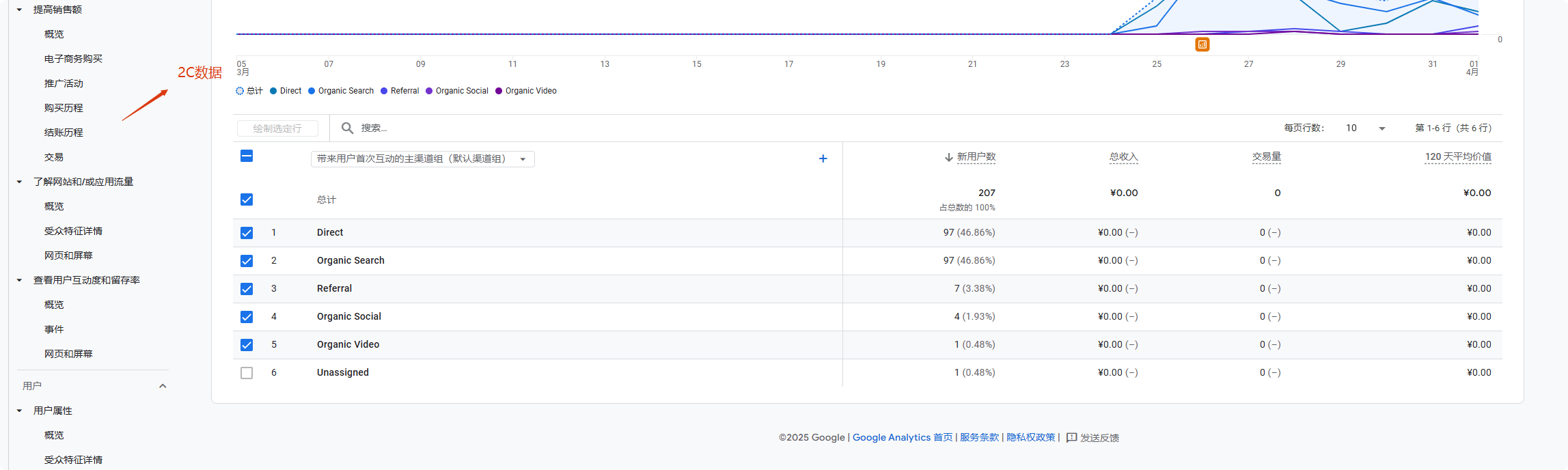The height and width of the screenshot is (470, 1568).
Task: Click the 发送反馈 link
Action: coord(1099,438)
